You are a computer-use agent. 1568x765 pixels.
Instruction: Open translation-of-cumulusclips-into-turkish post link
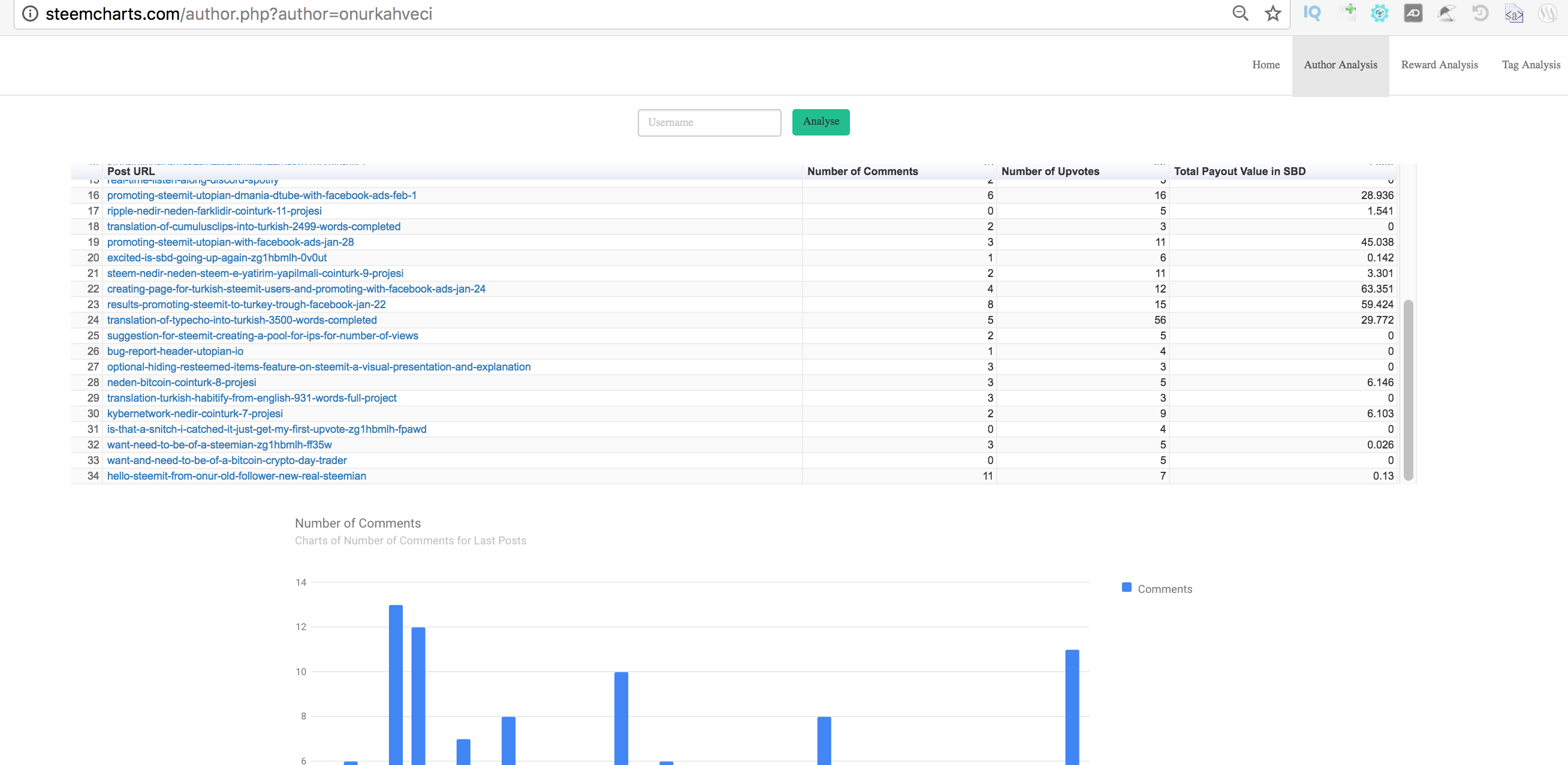coord(254,227)
